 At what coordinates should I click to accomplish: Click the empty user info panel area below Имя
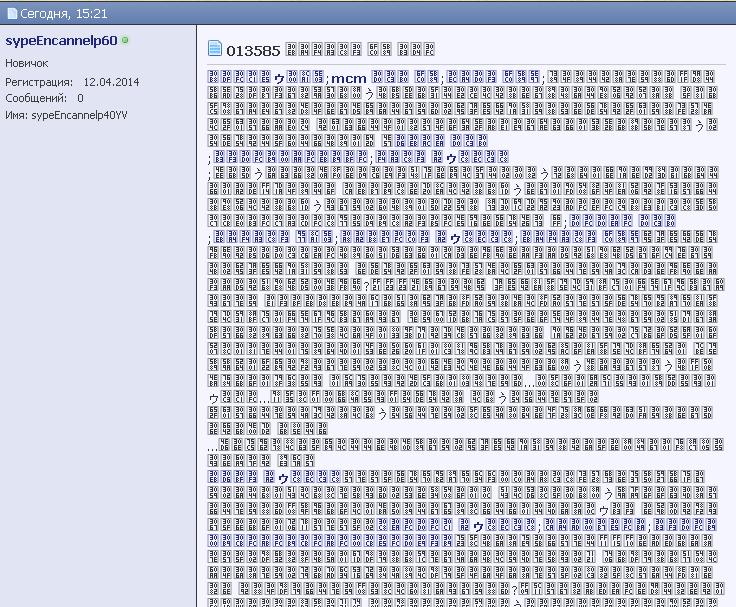tap(98, 350)
